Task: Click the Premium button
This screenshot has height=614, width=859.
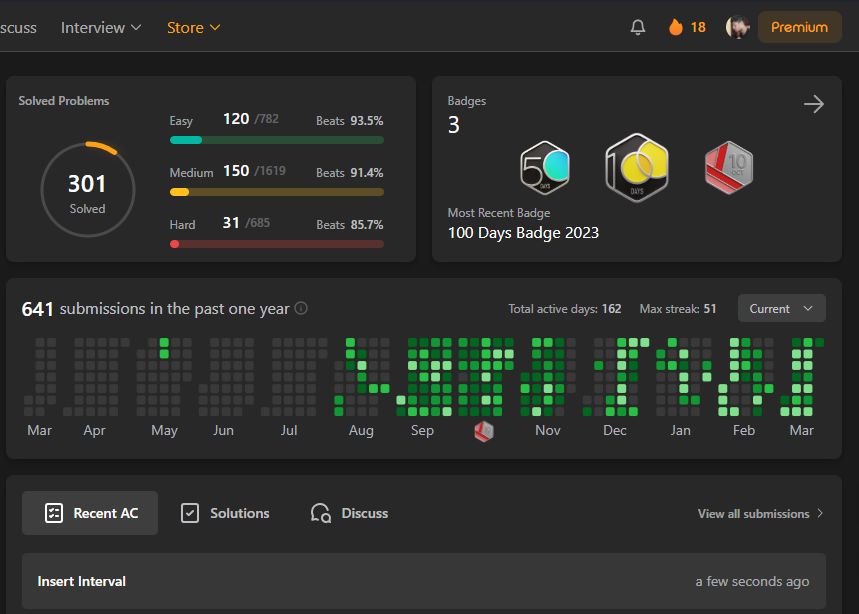Action: [x=799, y=27]
